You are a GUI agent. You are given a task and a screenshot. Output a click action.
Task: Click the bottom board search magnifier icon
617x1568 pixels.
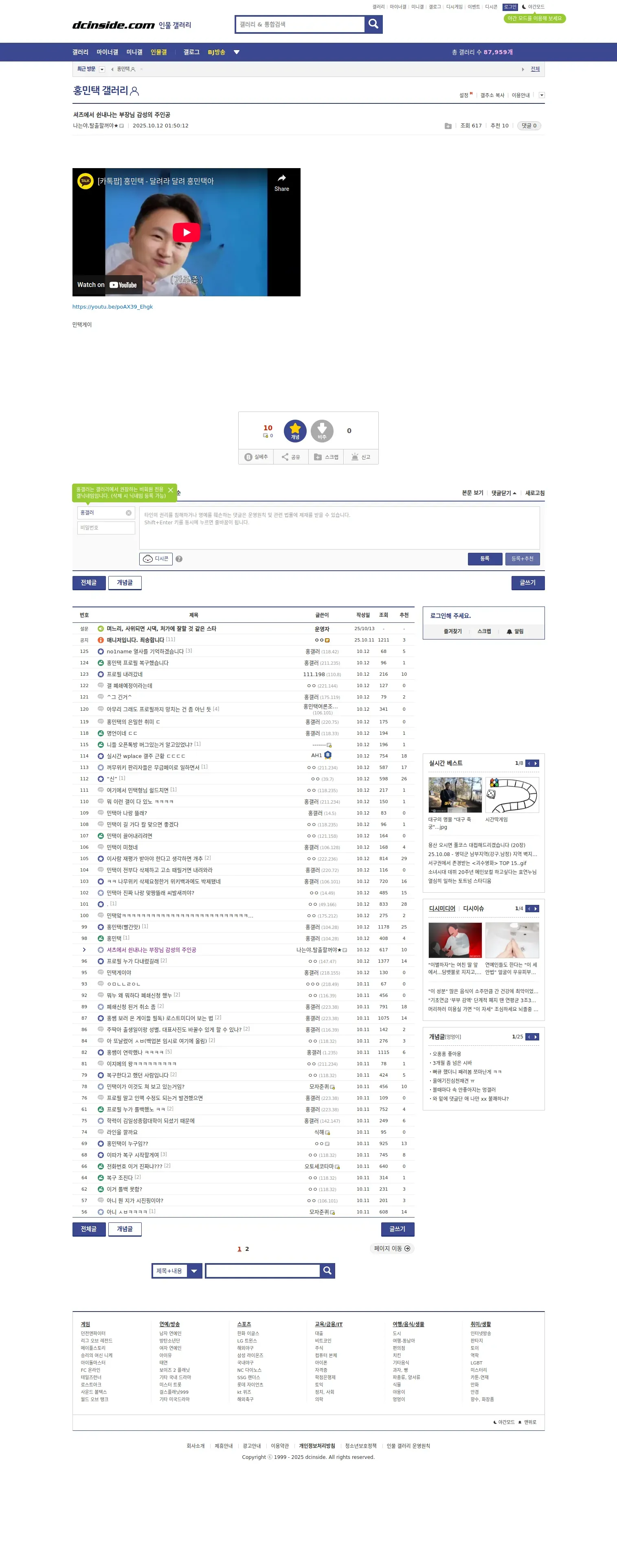coord(327,1270)
